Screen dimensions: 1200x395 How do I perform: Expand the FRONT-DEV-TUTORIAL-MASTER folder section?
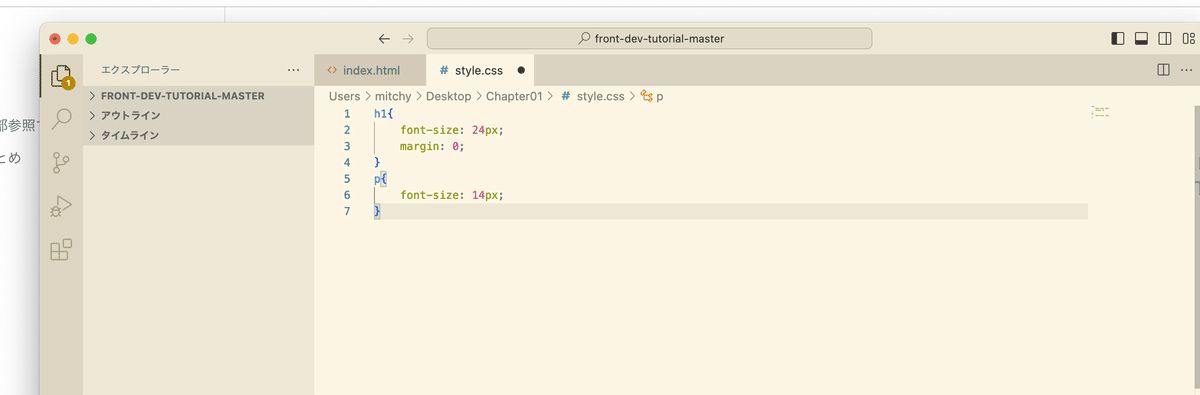198,96
